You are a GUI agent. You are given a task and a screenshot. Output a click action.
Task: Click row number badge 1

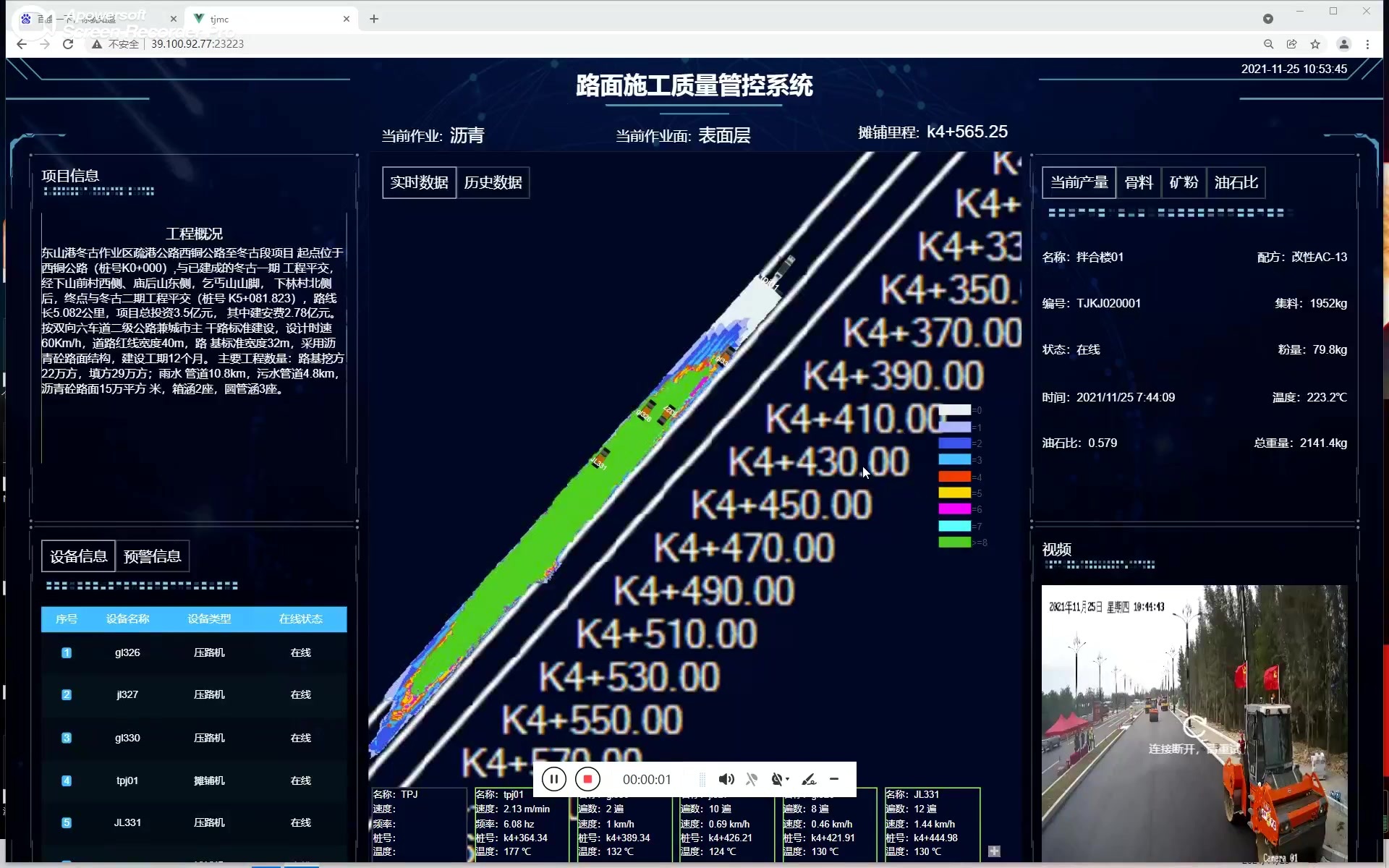tap(67, 652)
